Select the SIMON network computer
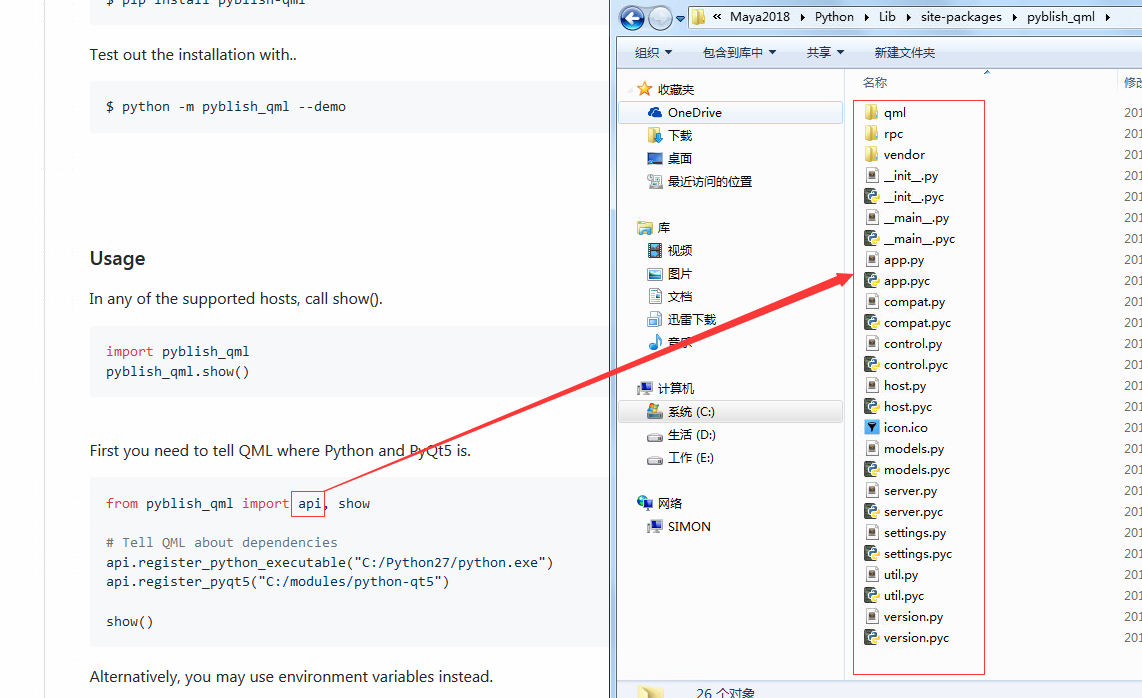The width and height of the screenshot is (1142, 698). [x=679, y=526]
